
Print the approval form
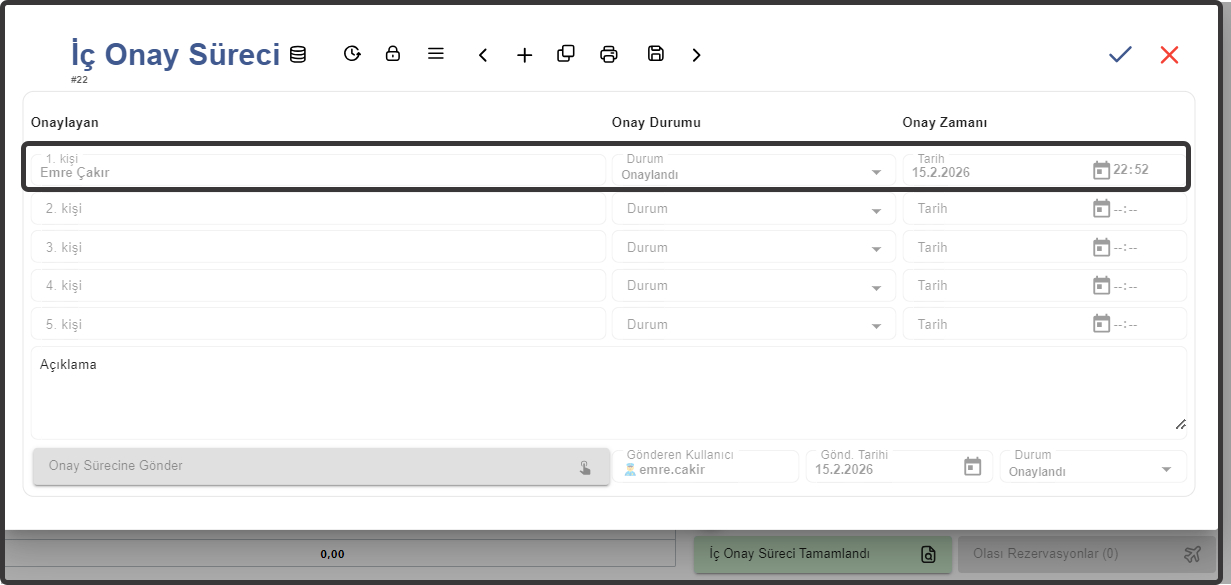point(609,55)
